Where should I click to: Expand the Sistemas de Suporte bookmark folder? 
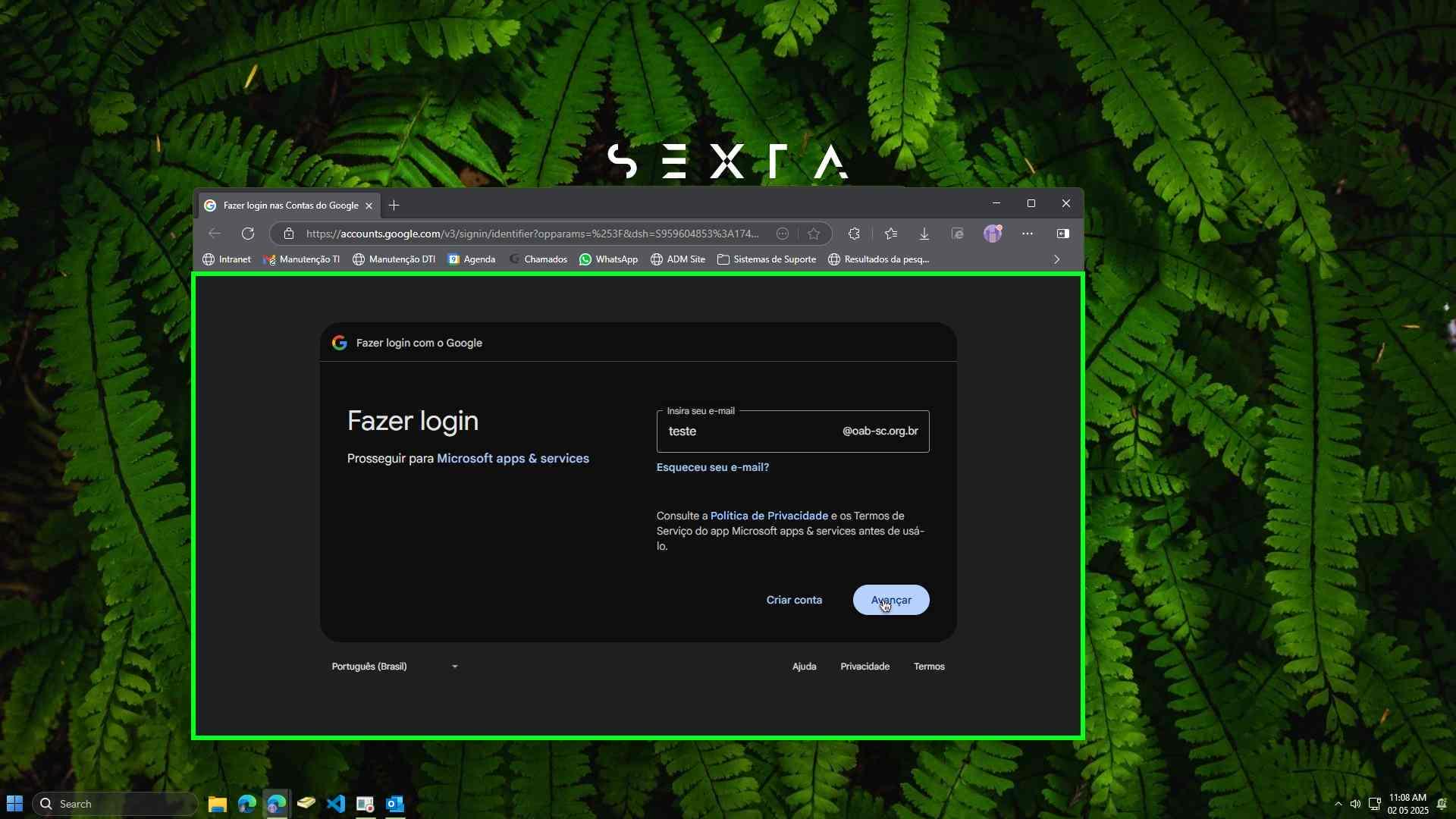point(767,259)
